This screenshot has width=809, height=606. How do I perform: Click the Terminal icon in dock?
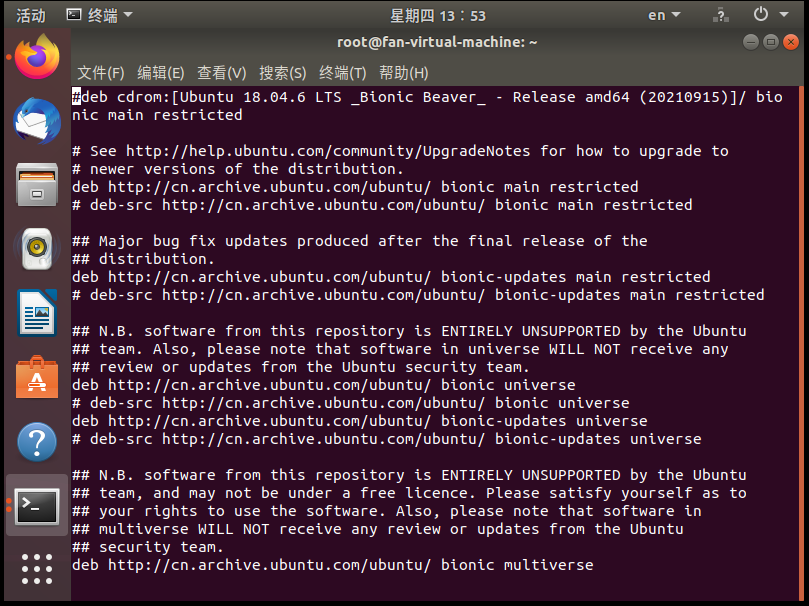(x=37, y=506)
